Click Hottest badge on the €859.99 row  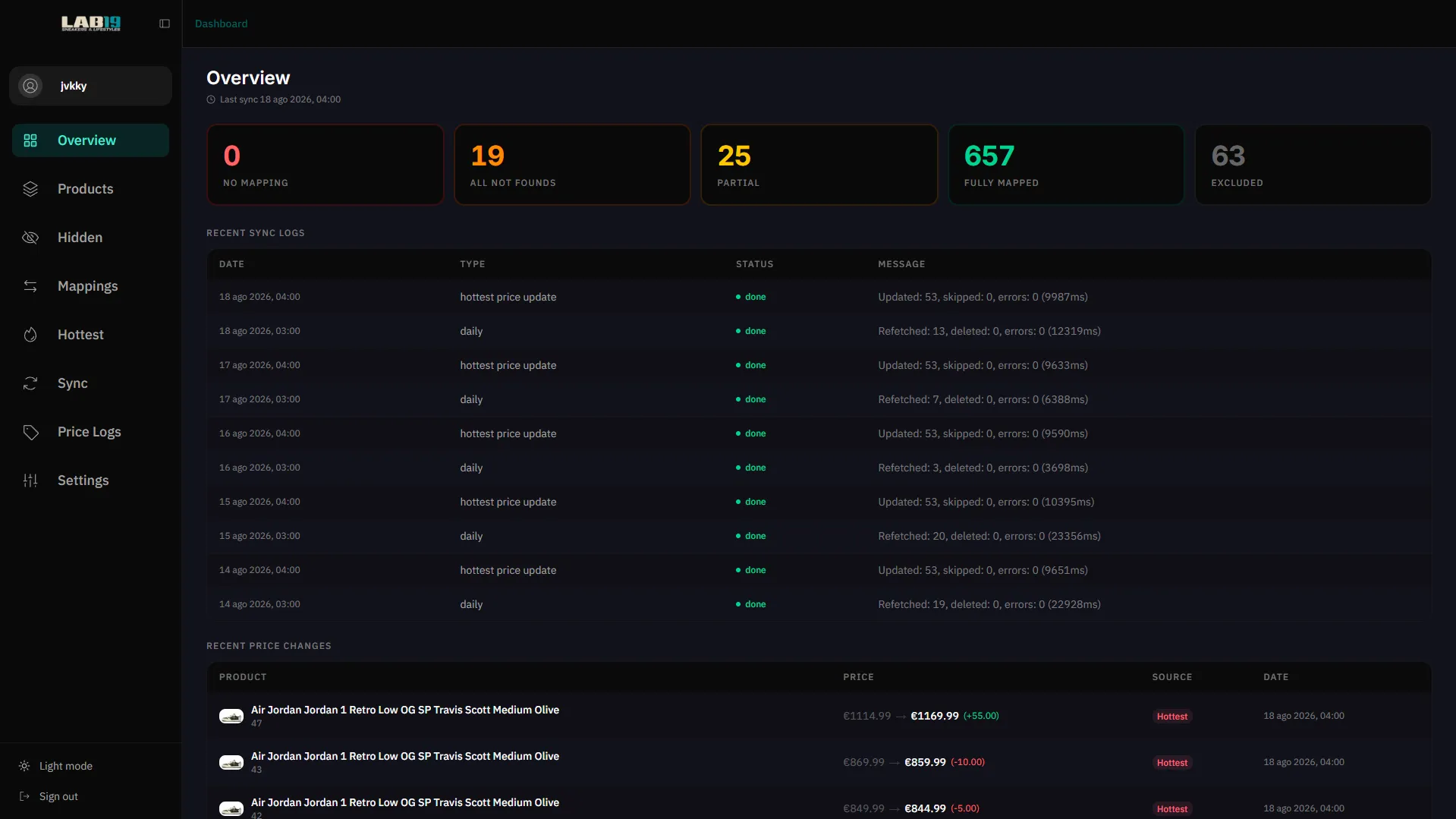pos(1171,763)
